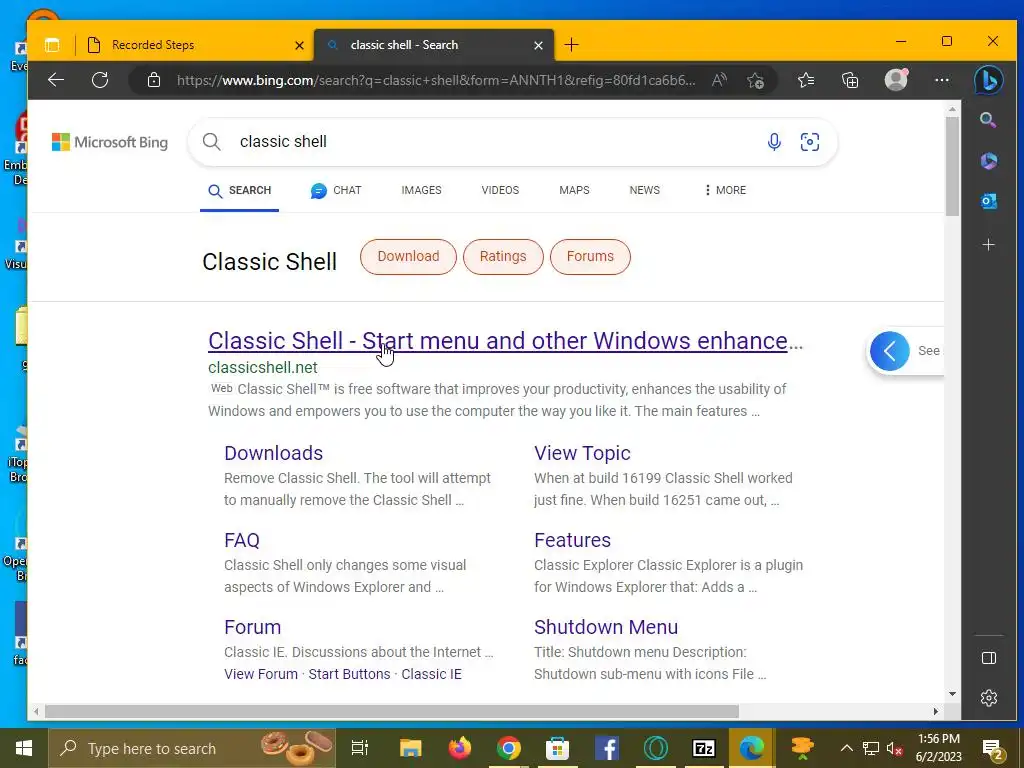Open Edge Settings and more menu
The image size is (1024, 768).
tap(942, 80)
